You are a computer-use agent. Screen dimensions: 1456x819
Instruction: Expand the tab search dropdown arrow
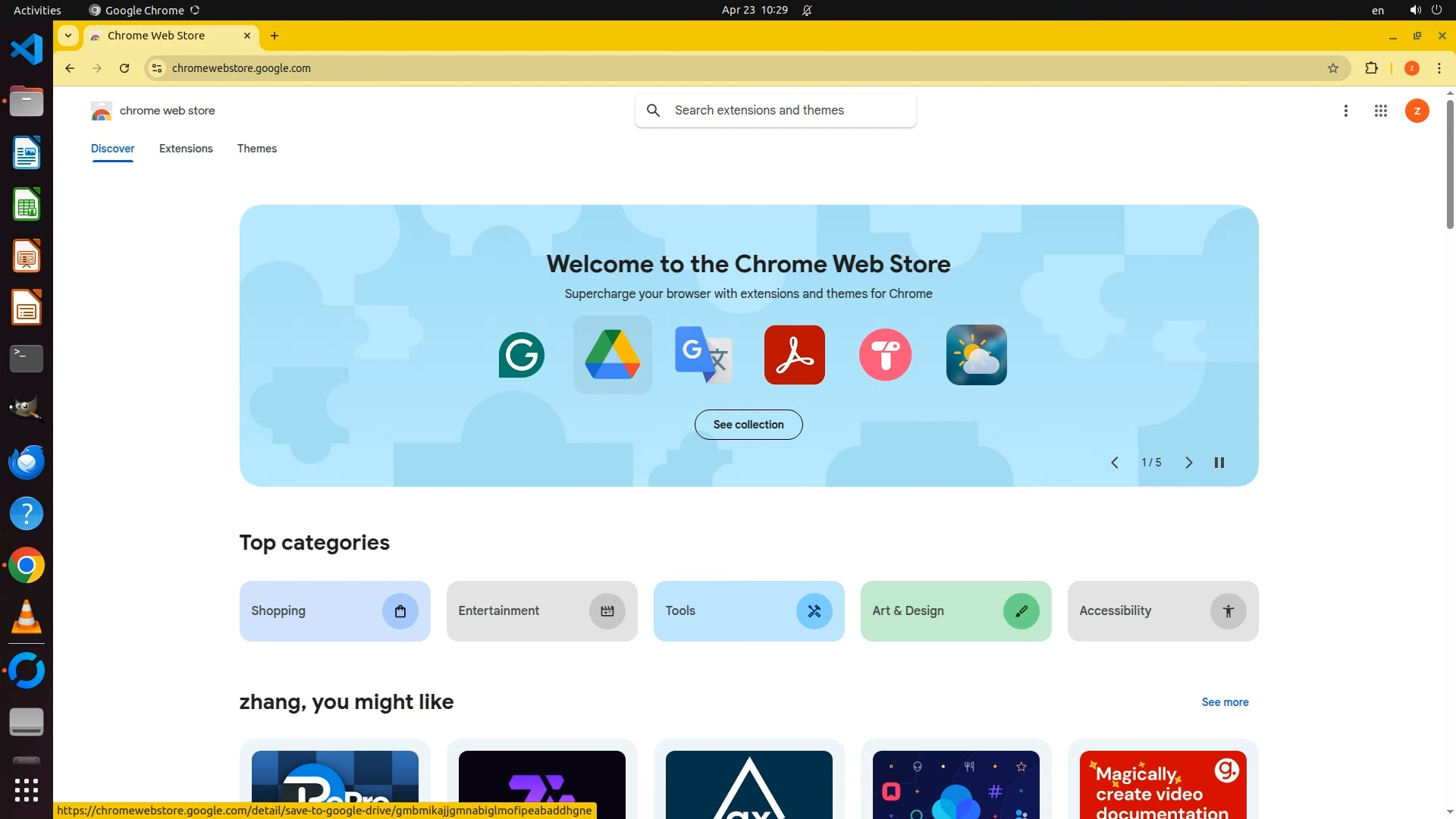point(68,36)
